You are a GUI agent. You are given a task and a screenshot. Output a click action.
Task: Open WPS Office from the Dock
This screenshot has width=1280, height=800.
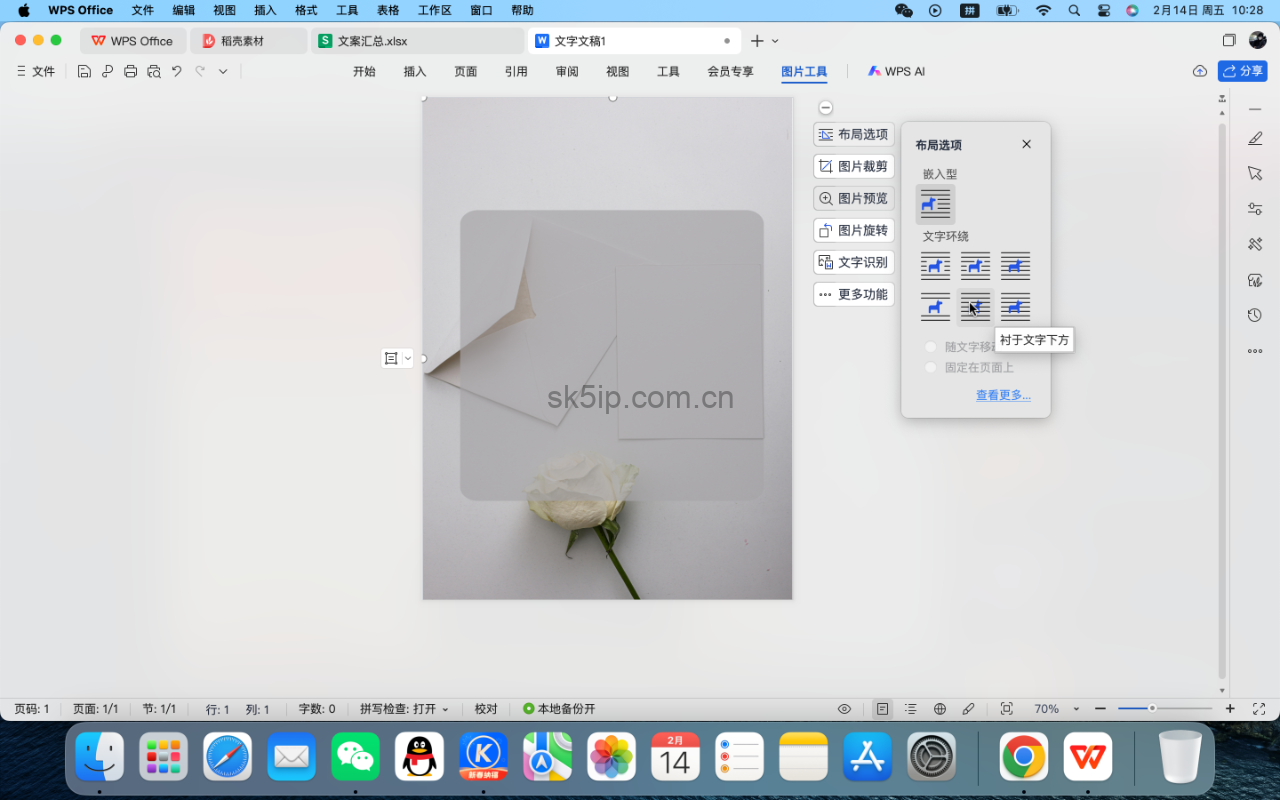(x=1088, y=757)
